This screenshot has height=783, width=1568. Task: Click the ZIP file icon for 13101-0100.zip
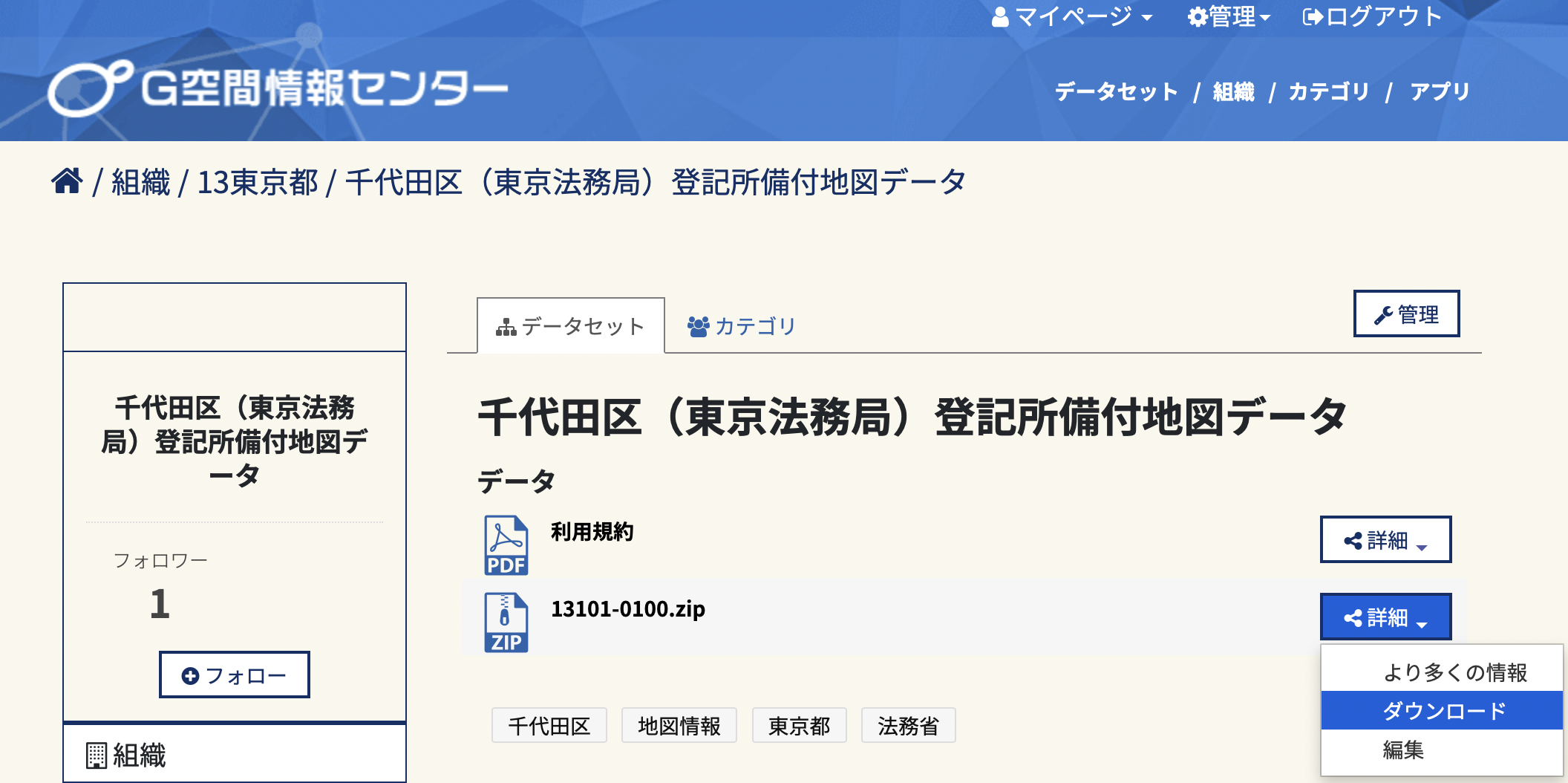click(506, 623)
